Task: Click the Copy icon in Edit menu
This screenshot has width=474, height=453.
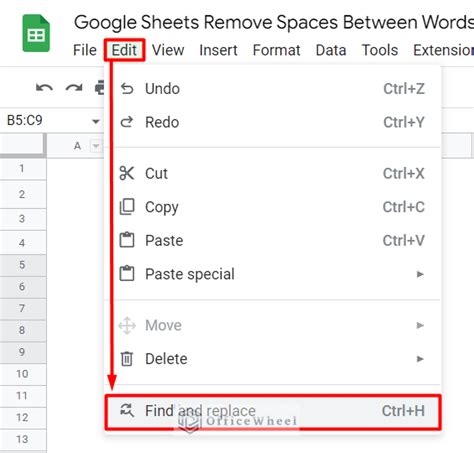Action: pos(127,207)
